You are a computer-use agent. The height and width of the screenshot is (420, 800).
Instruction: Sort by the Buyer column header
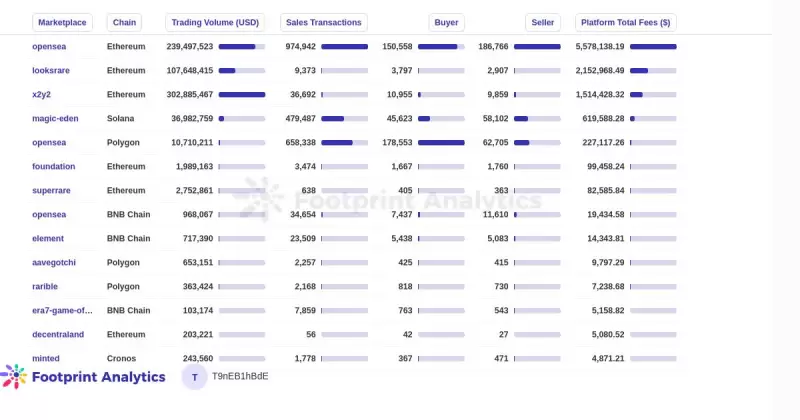(446, 22)
